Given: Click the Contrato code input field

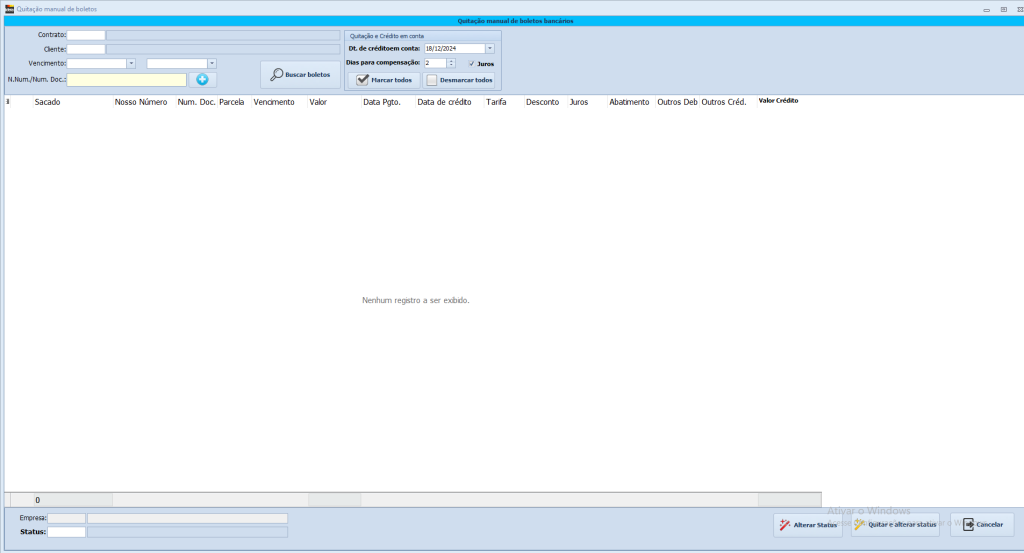Looking at the screenshot, I should pos(86,35).
